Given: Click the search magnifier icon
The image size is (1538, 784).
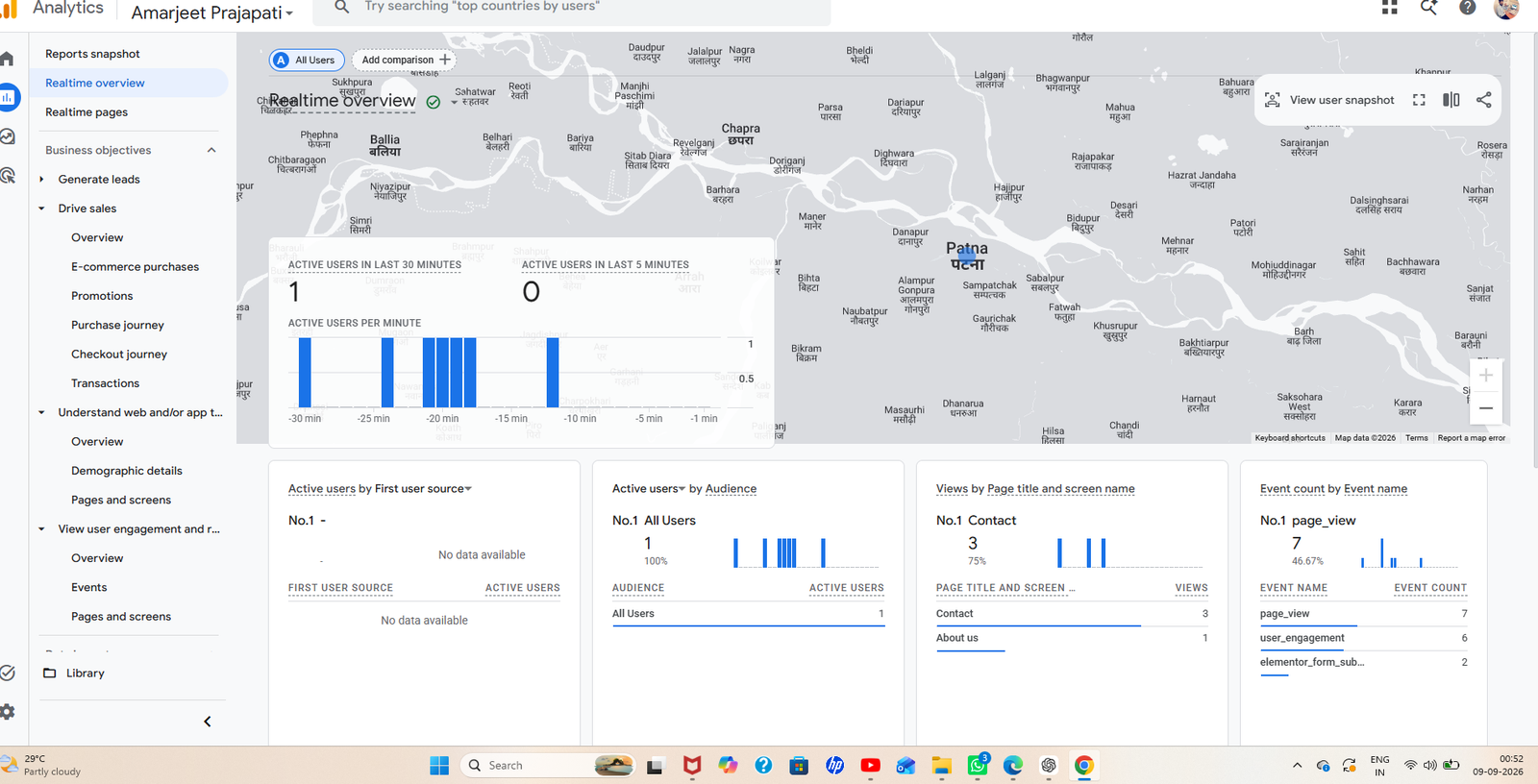Looking at the screenshot, I should tap(341, 7).
